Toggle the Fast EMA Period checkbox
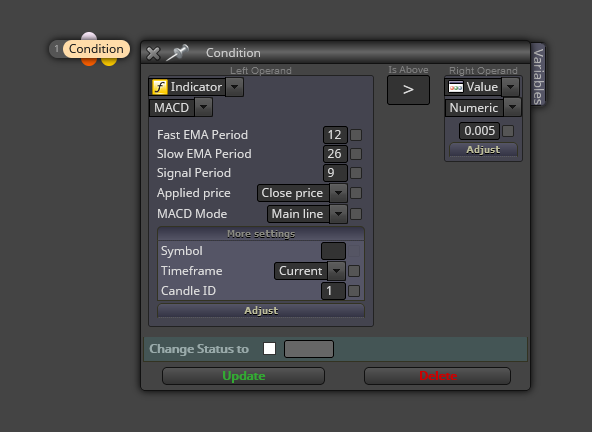Screen dimensions: 592x432 pos(356,135)
